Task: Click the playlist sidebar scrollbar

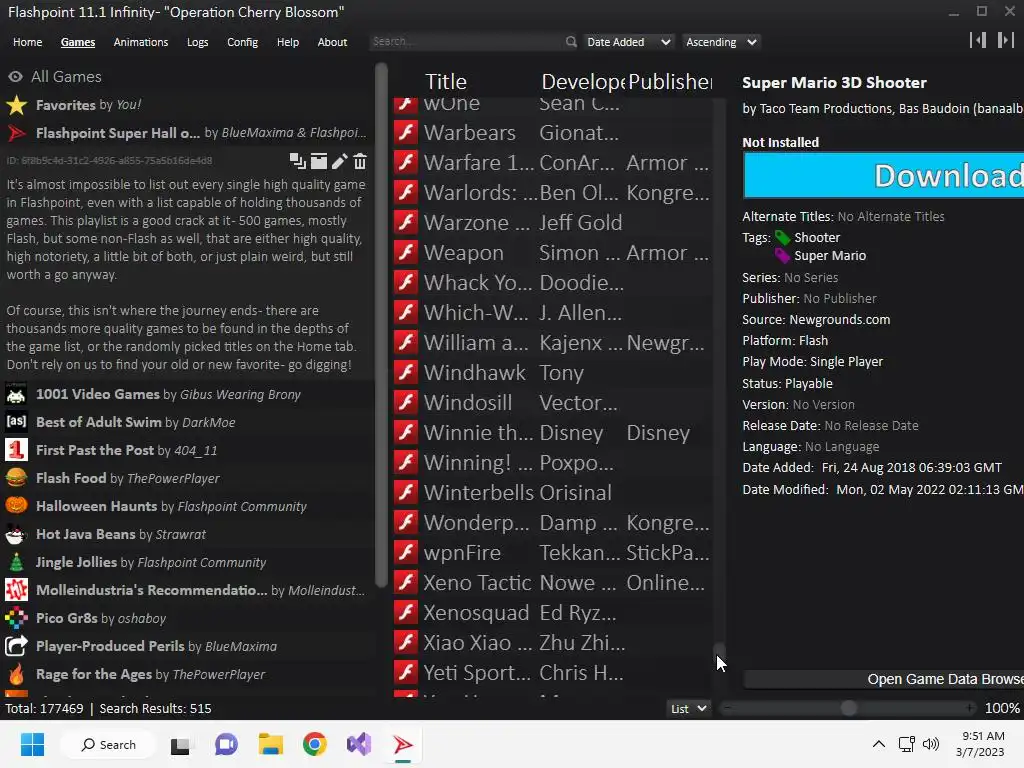Action: point(381,325)
